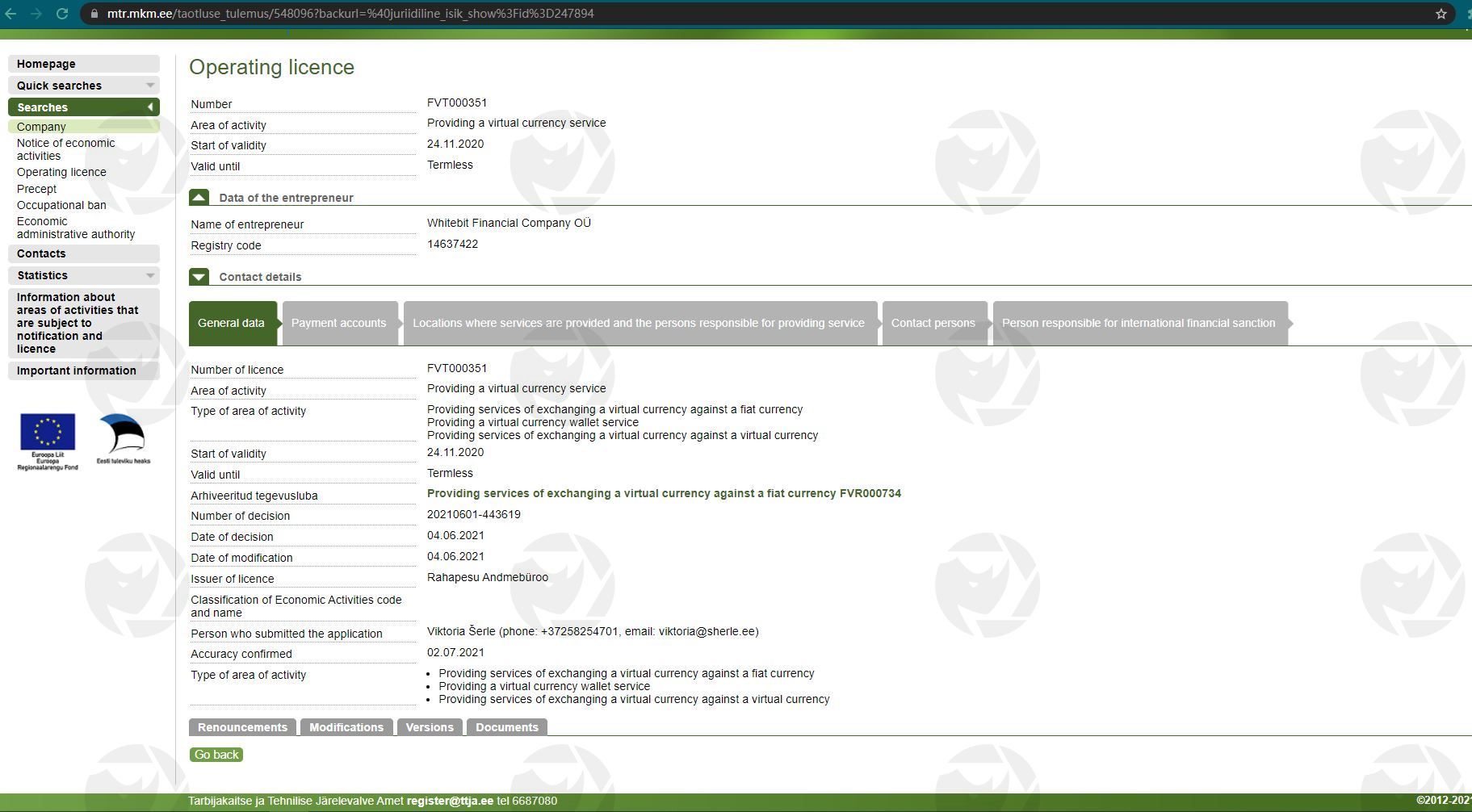Expand the Statistics sidebar menu
The width and height of the screenshot is (1472, 812).
click(149, 275)
